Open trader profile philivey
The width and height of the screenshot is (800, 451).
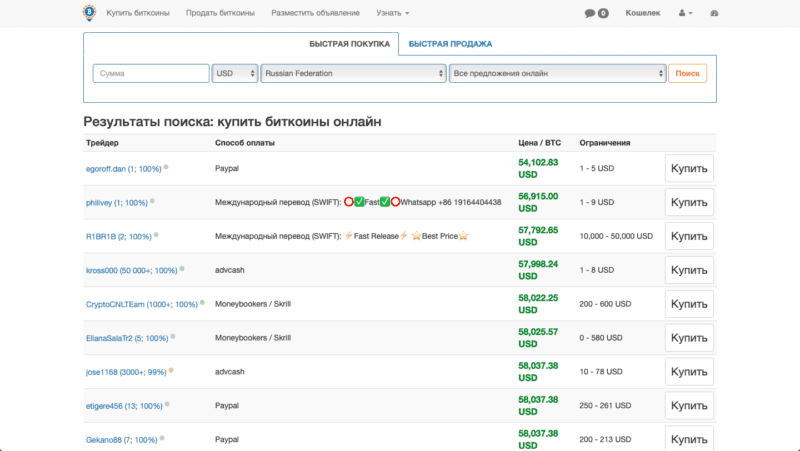117,203
